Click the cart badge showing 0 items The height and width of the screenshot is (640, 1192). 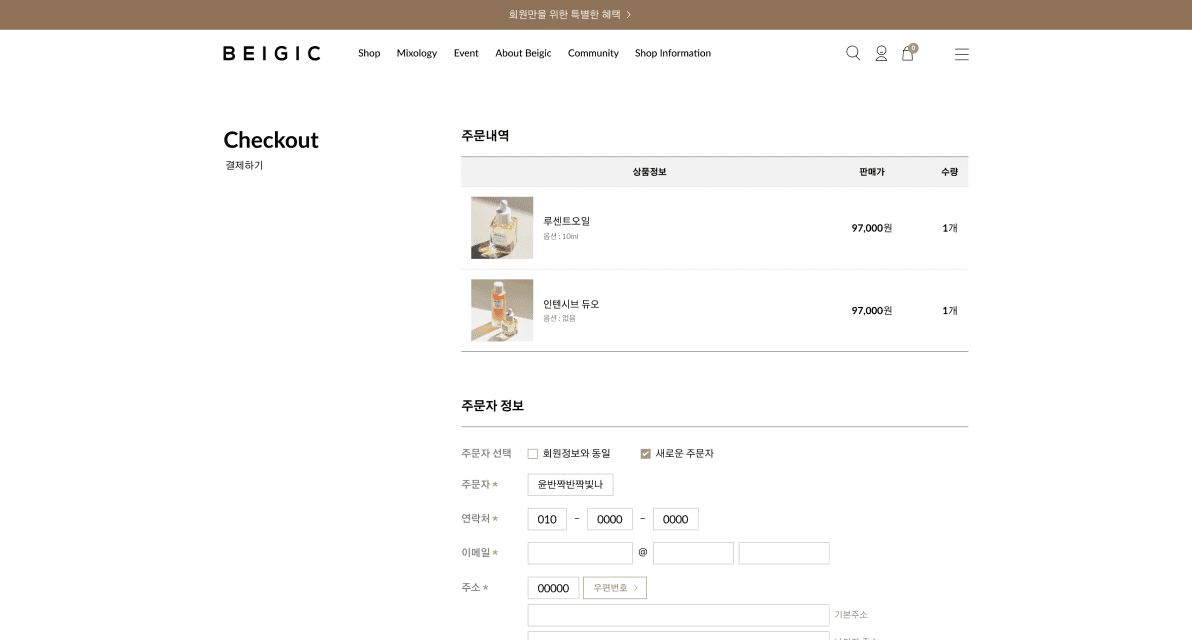pos(913,46)
